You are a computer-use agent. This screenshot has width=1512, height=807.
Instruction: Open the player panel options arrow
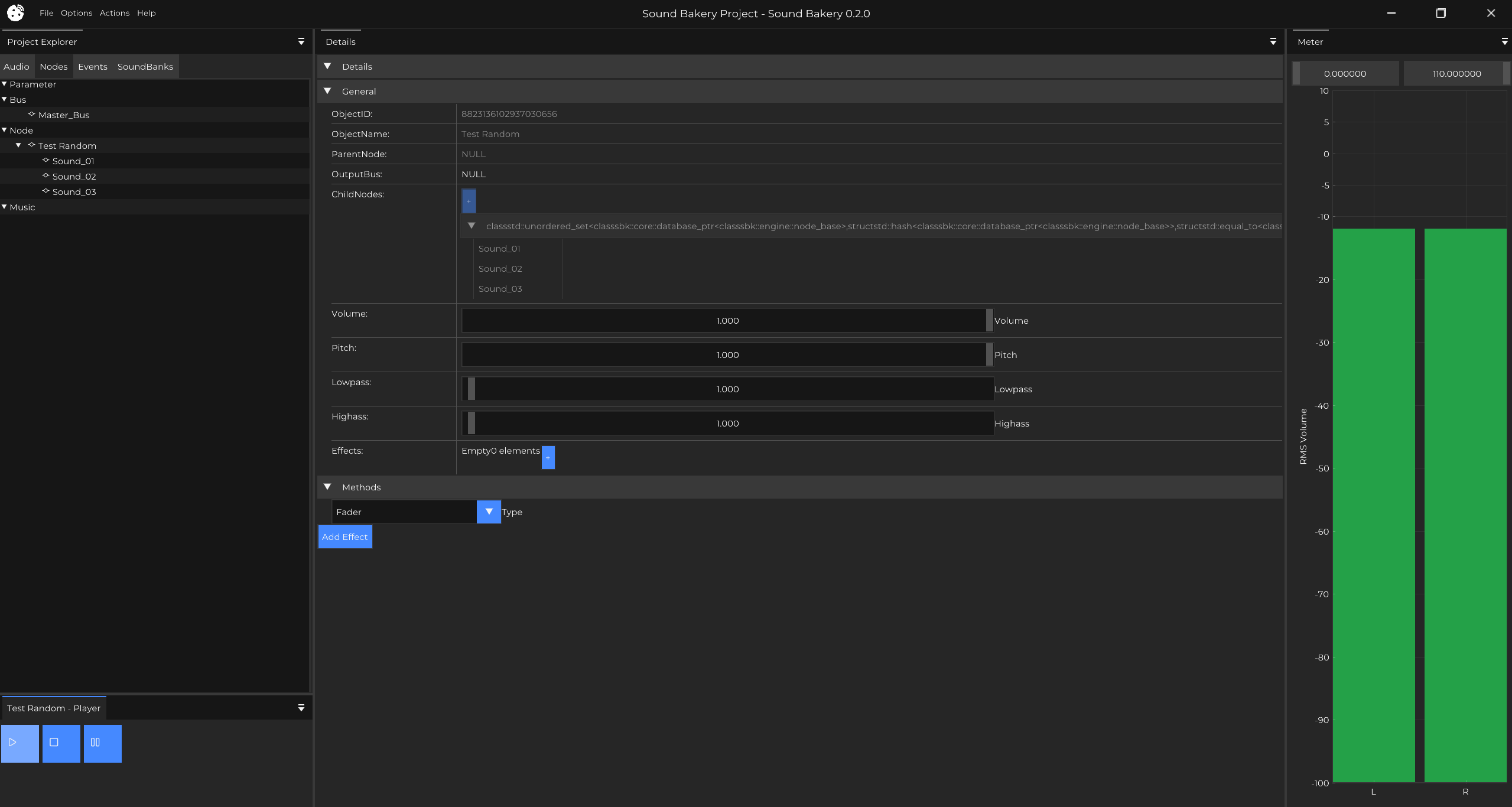coord(301,708)
